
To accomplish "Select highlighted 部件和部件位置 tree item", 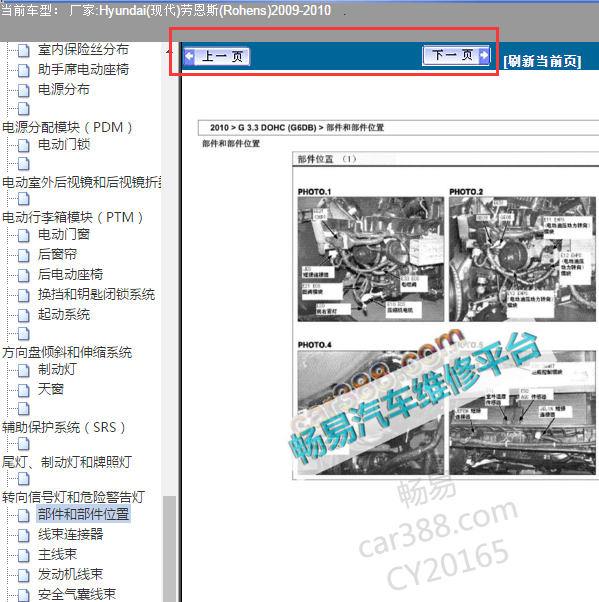I will pos(83,514).
